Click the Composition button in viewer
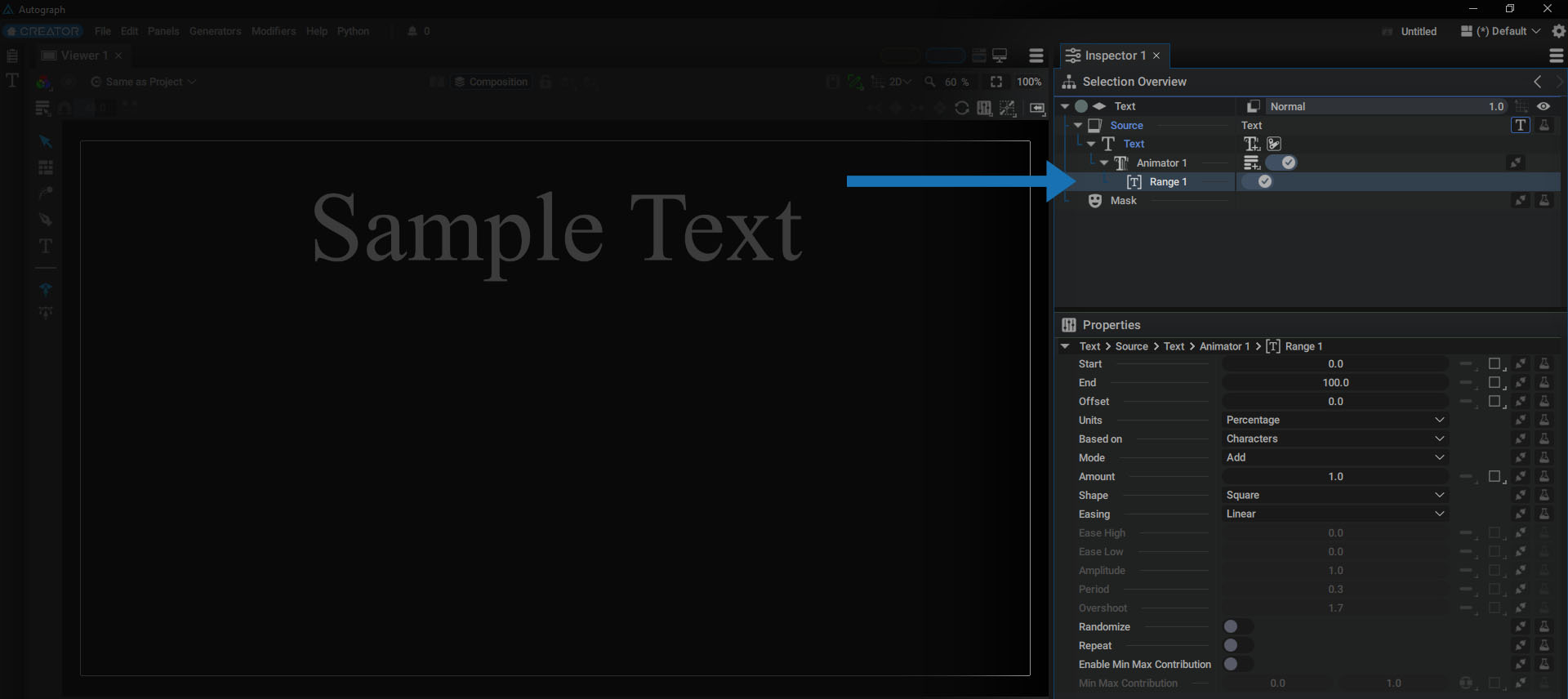 (x=492, y=82)
